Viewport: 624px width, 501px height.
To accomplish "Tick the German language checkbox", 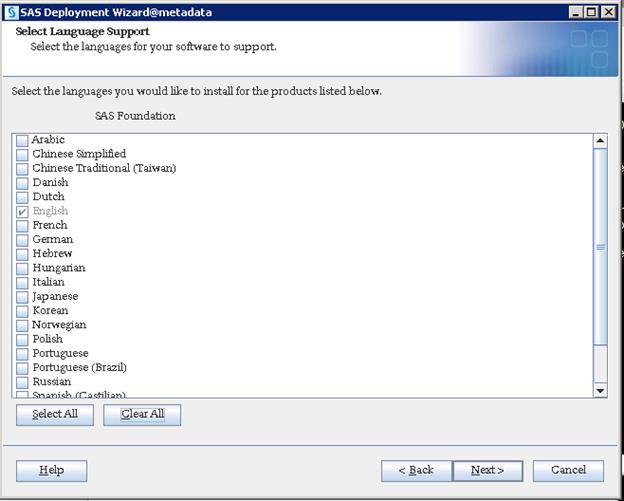I will 22,240.
